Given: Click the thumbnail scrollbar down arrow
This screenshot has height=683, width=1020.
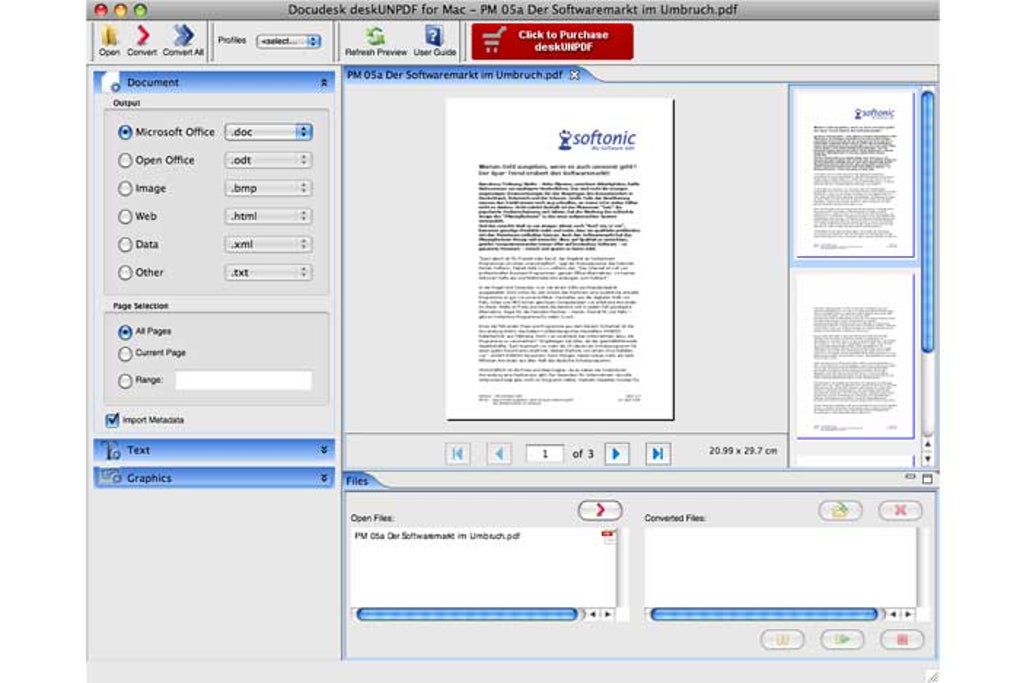Looking at the screenshot, I should point(928,459).
